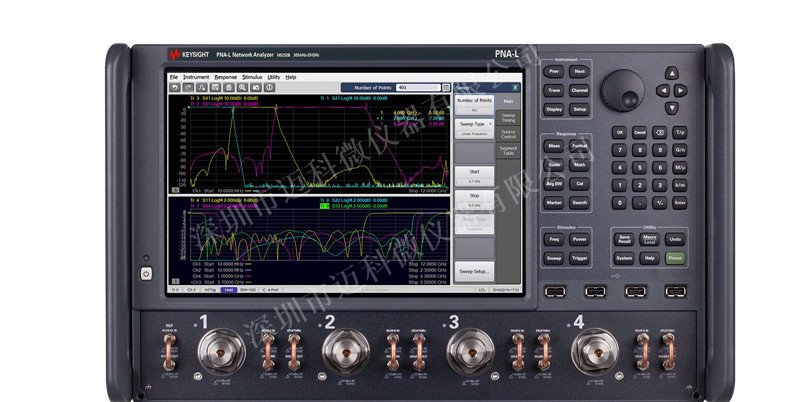Click the magnifier zoom icon in the toolbar
Image resolution: width=800 pixels, height=402 pixels.
[242, 88]
